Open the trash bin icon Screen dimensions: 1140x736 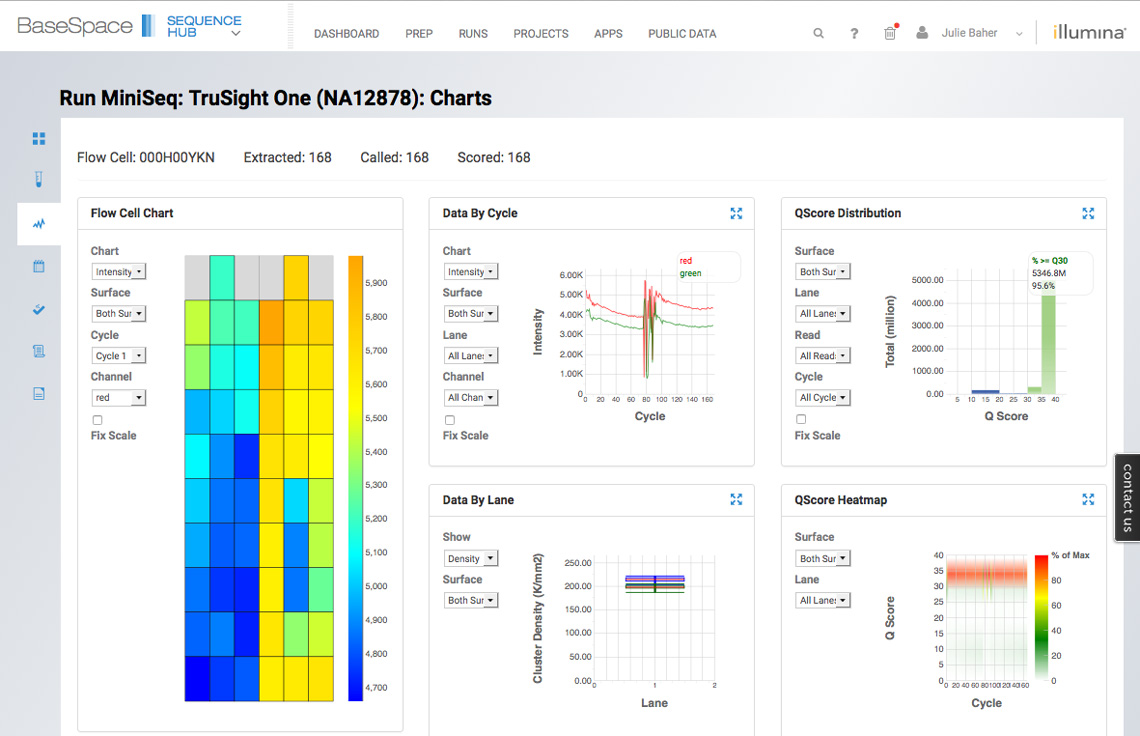[890, 33]
